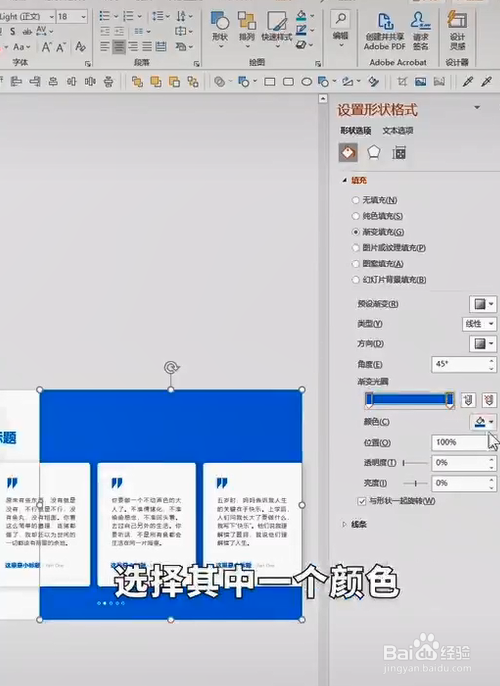Open the AV character spacing menu
This screenshot has height=686, width=500.
pos(44,32)
